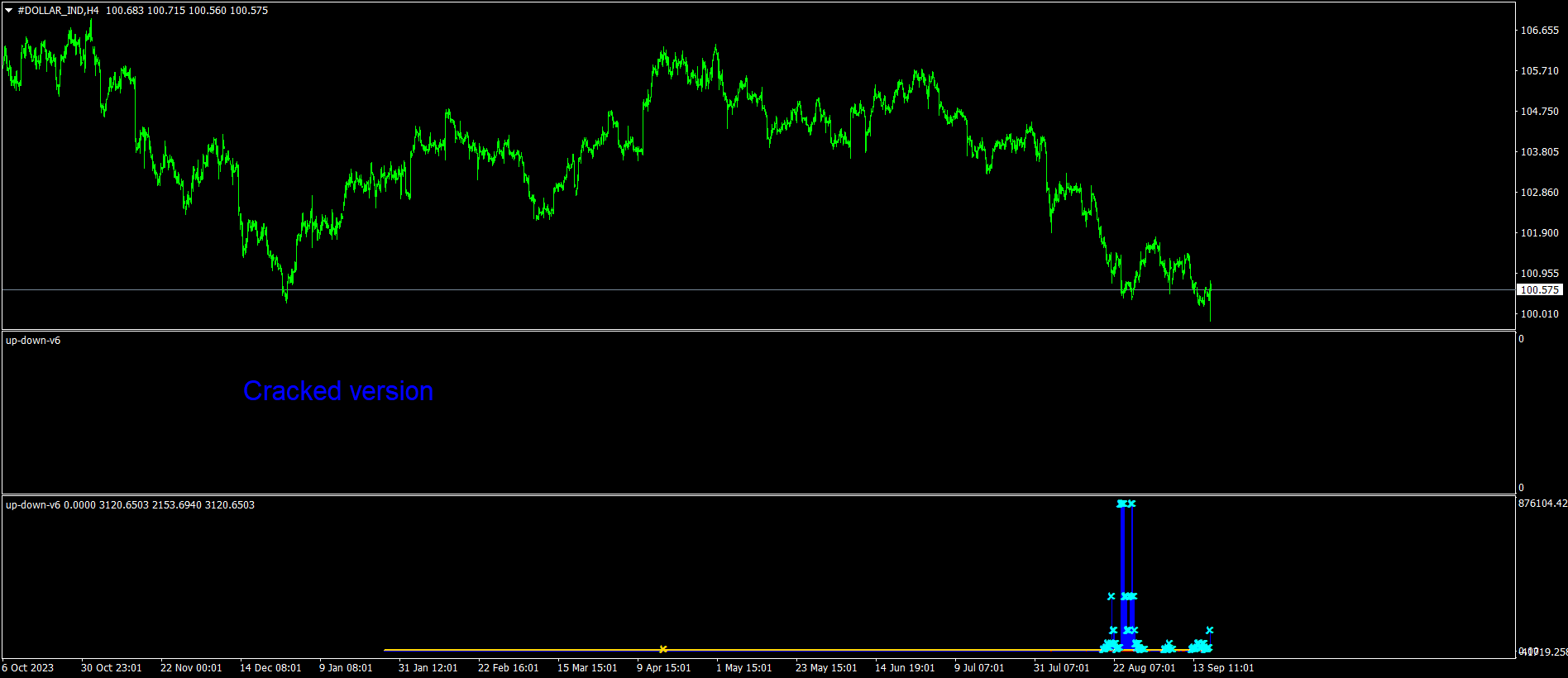Click the 9 Apr 15:01 time axis label
1568x678 pixels.
coord(662,668)
